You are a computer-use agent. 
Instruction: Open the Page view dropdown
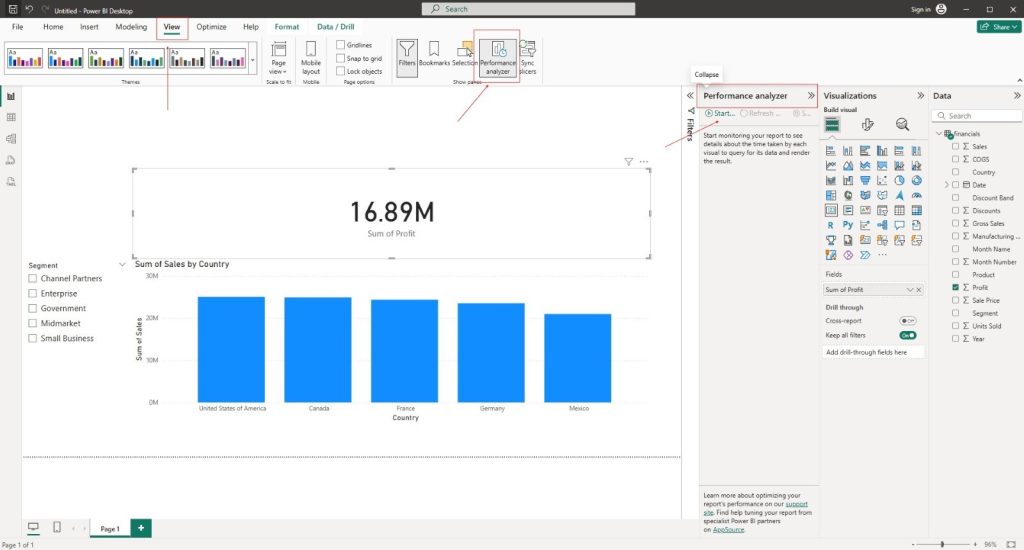(x=278, y=58)
